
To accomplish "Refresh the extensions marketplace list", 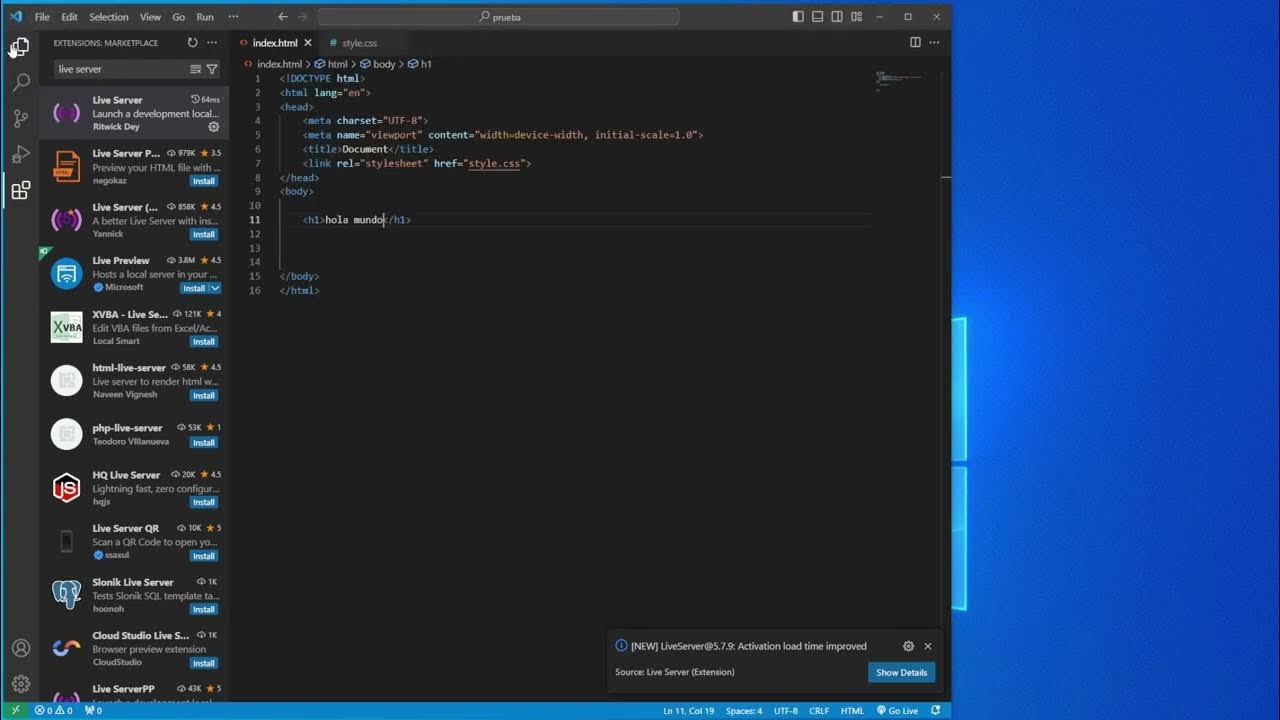I will 192,43.
